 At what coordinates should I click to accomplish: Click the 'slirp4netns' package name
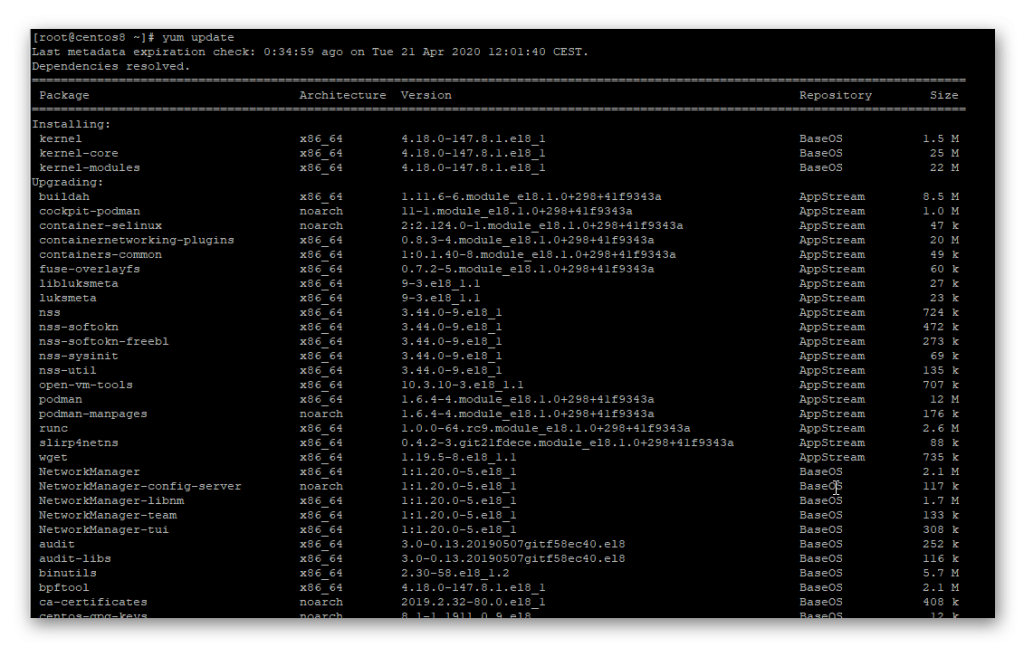pos(78,443)
